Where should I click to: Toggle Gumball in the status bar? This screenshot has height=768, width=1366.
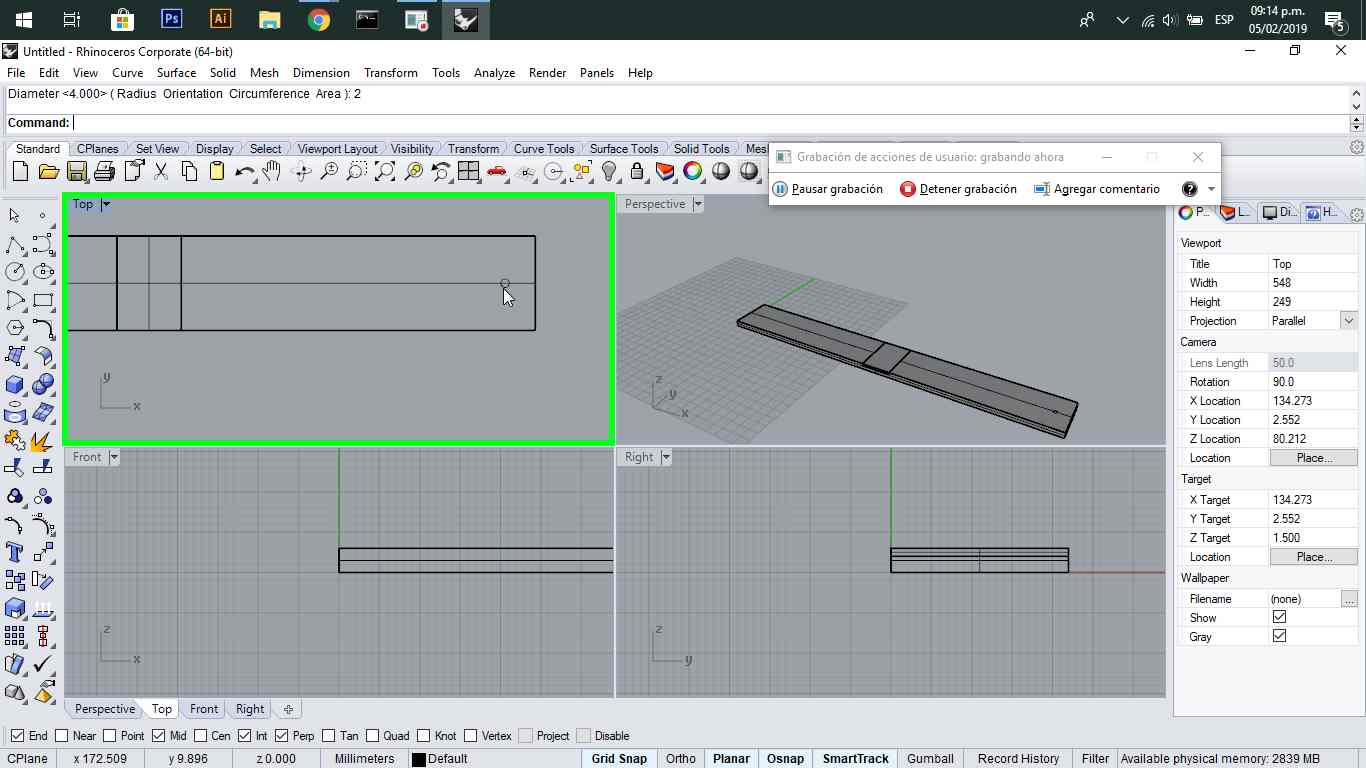click(930, 759)
